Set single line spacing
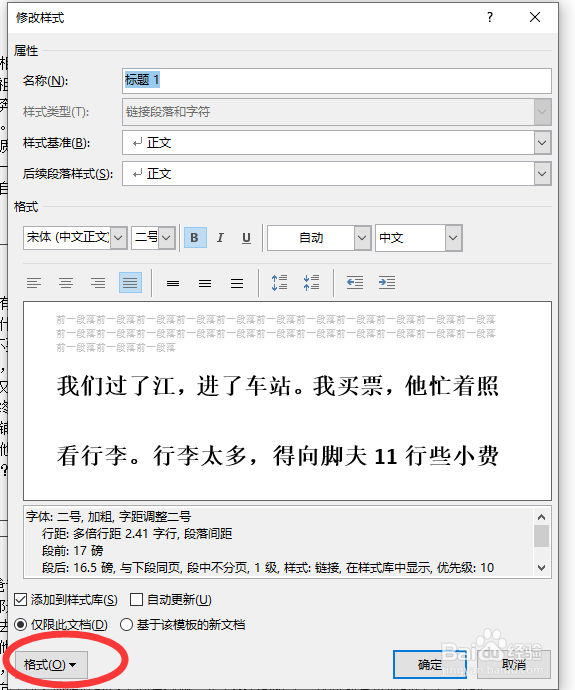 click(173, 283)
